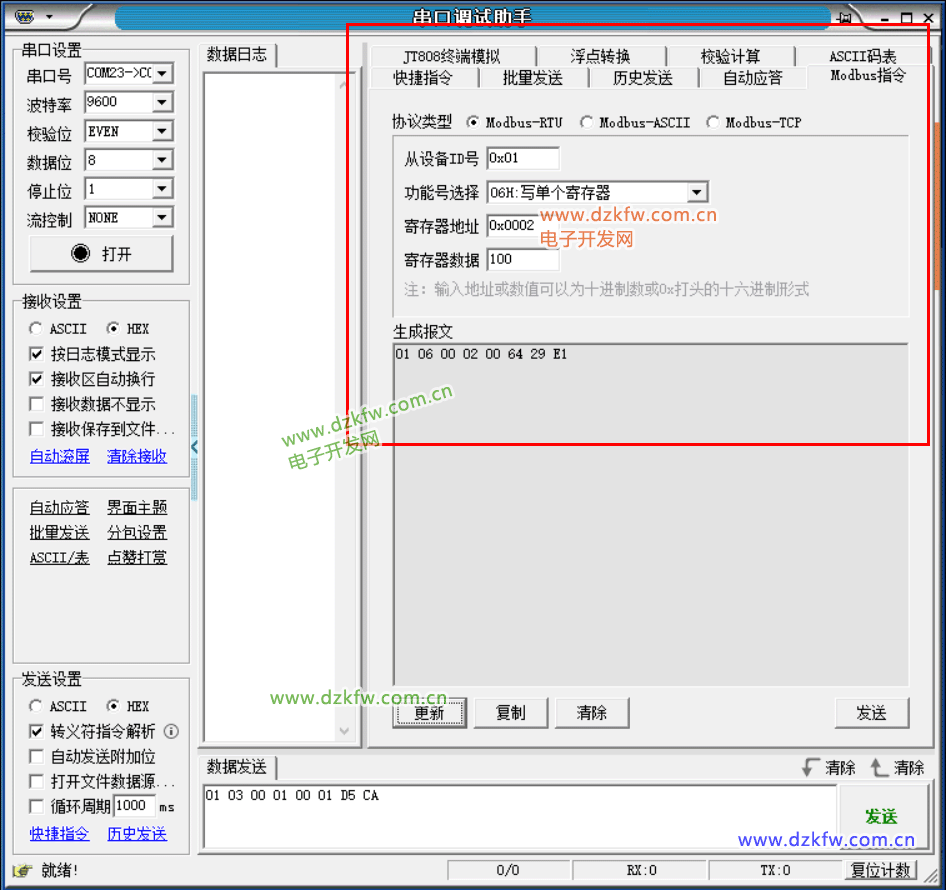Click the 复制 button under generated message
The height and width of the screenshot is (890, 946).
[x=510, y=713]
